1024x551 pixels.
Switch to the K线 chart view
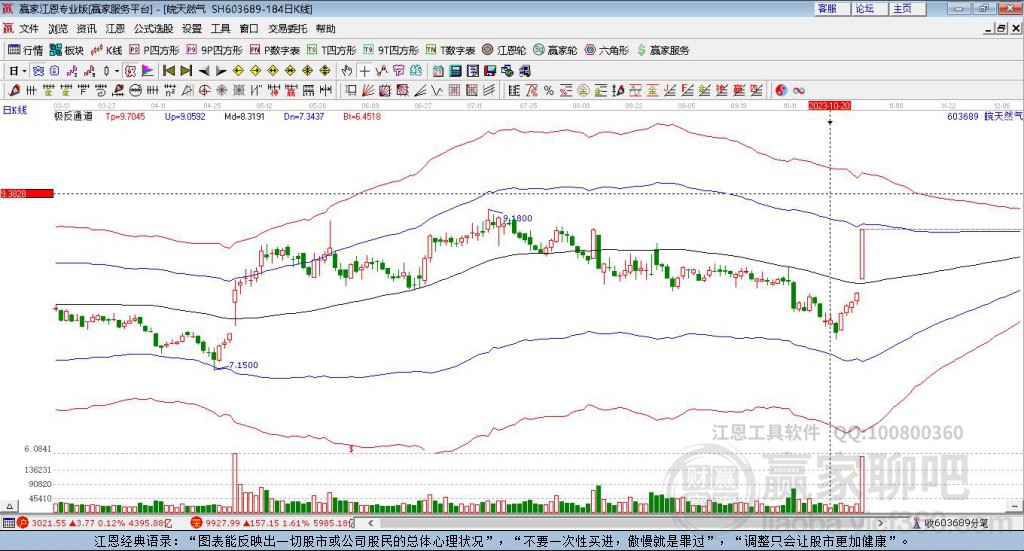pos(106,50)
